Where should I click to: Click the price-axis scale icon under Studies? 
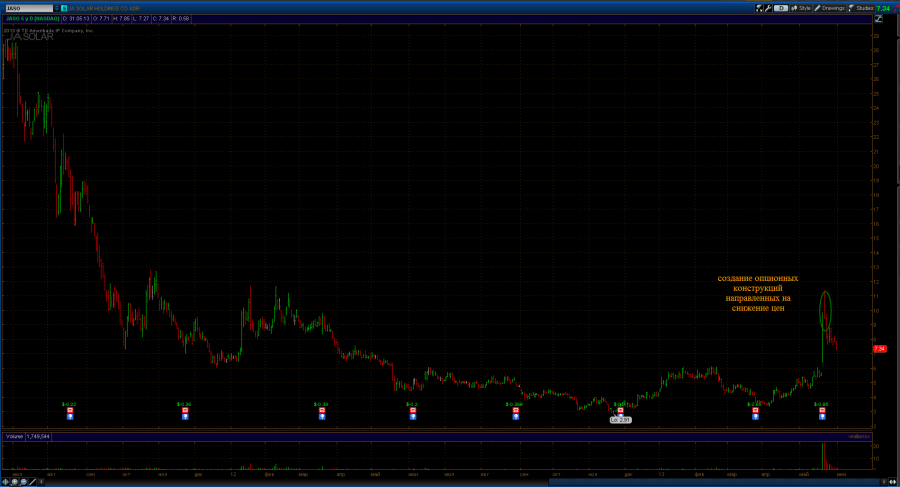click(x=878, y=19)
